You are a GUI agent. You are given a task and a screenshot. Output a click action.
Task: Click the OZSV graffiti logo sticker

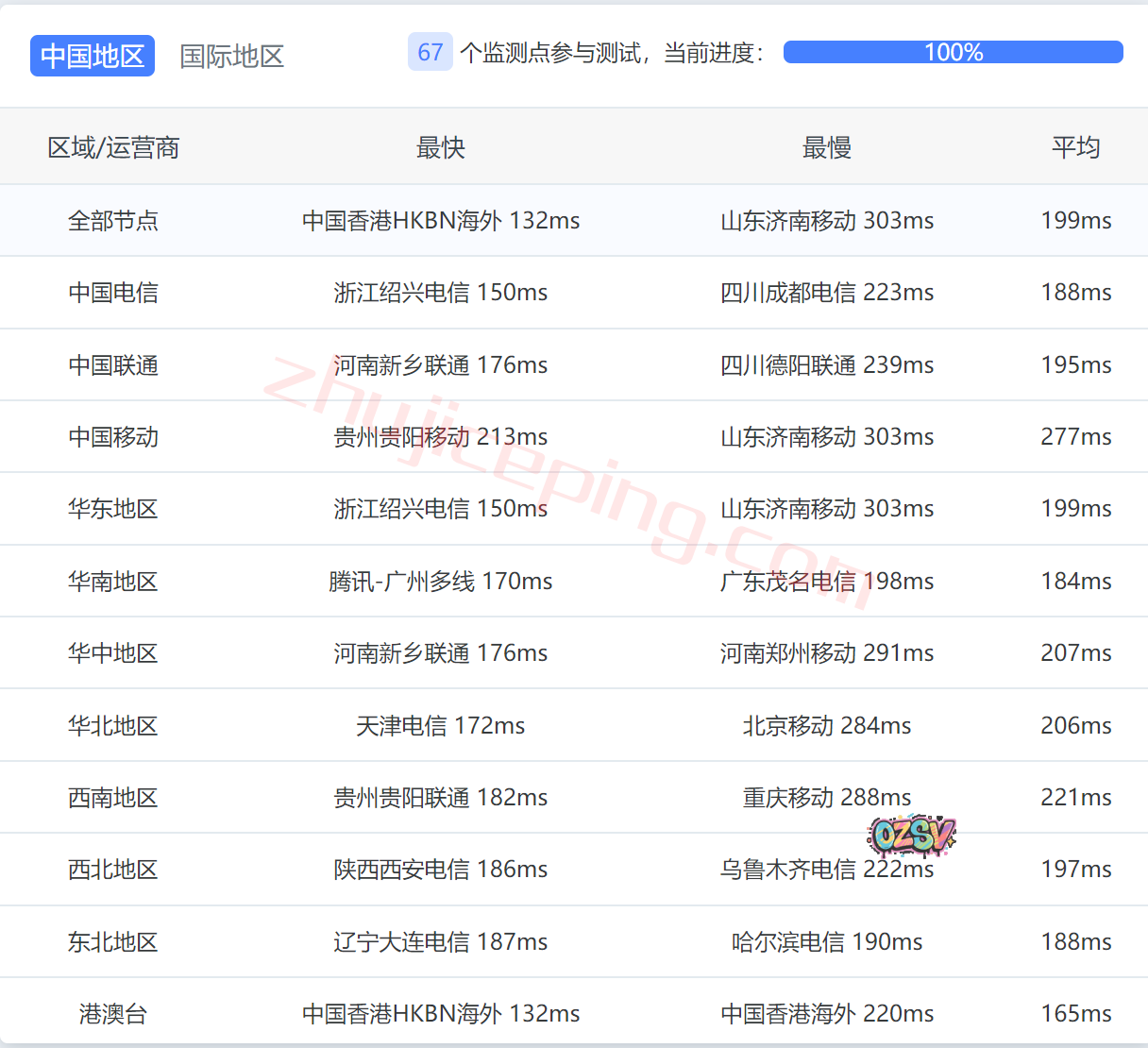click(911, 835)
